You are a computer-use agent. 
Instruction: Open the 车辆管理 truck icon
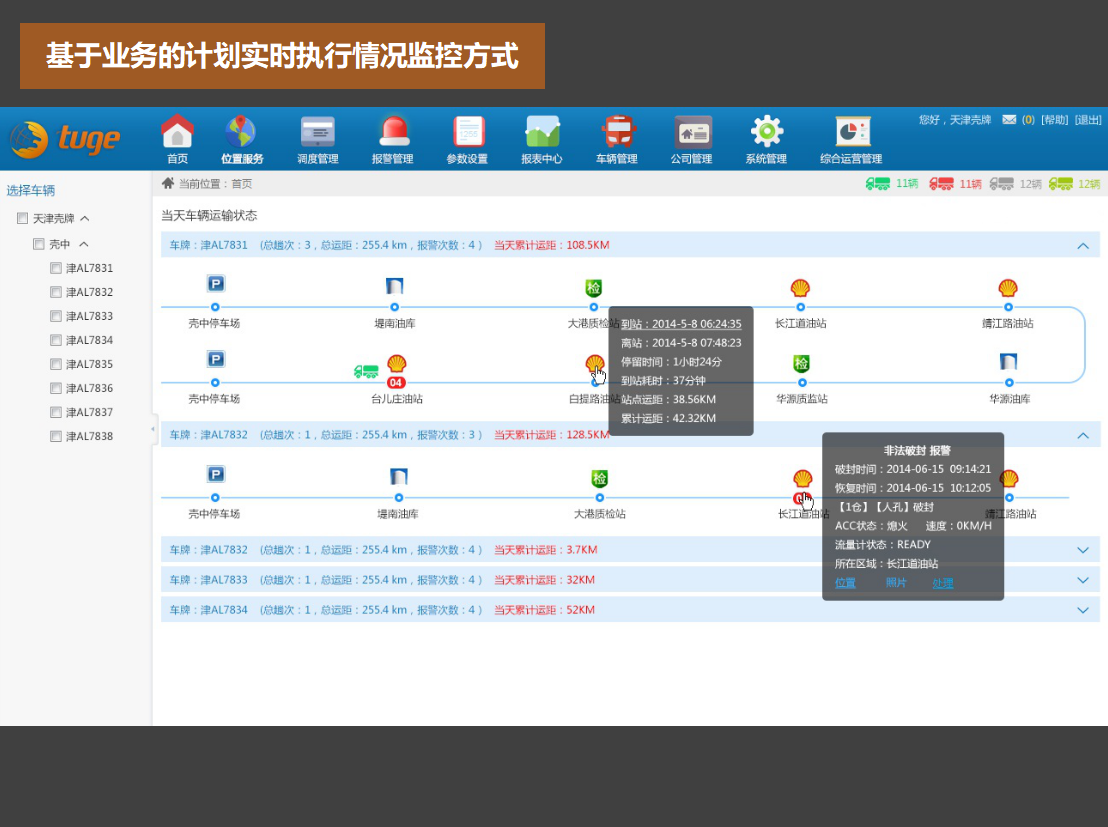point(618,133)
